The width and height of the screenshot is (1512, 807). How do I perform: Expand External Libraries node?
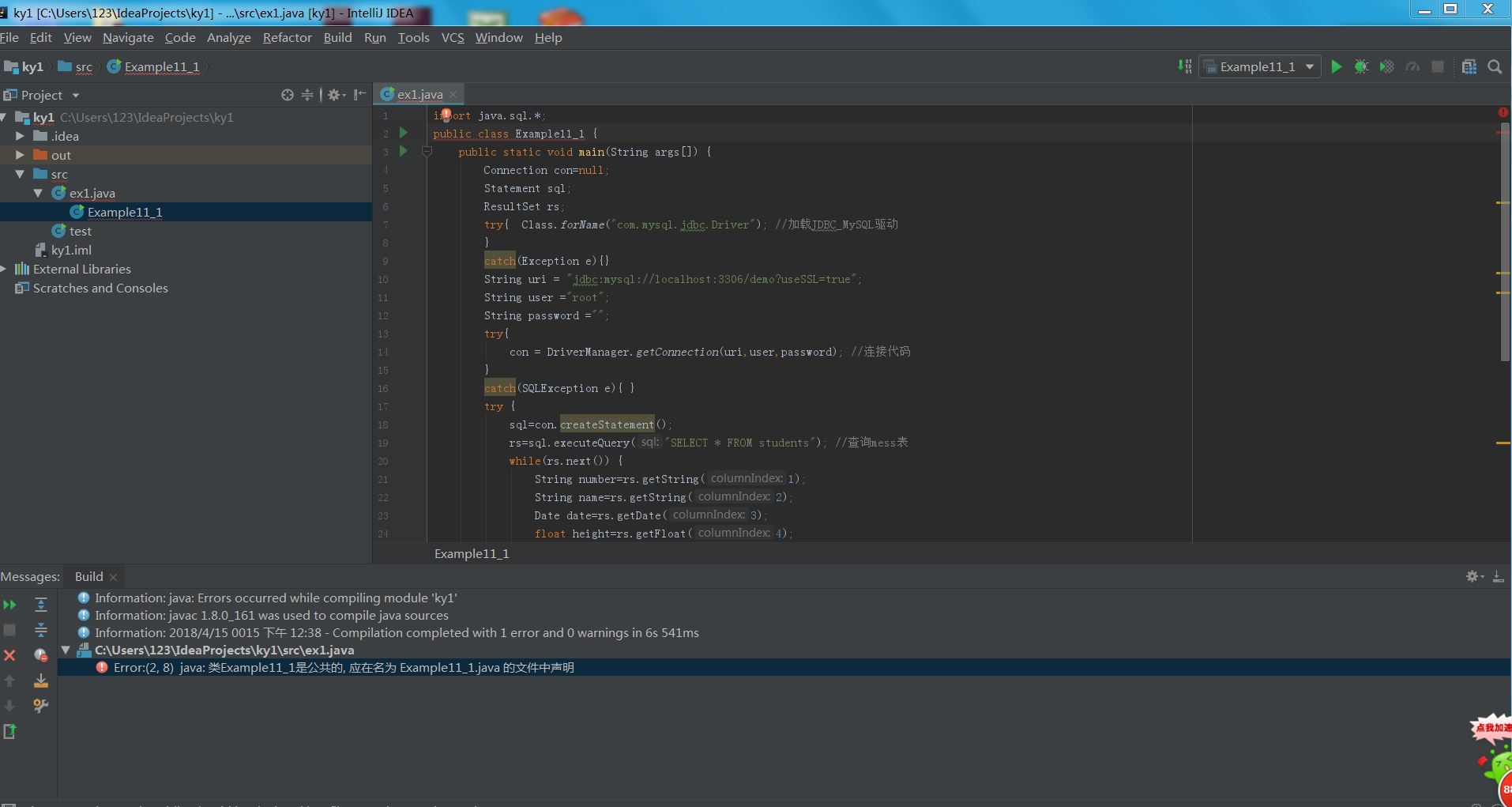pyautogui.click(x=4, y=269)
